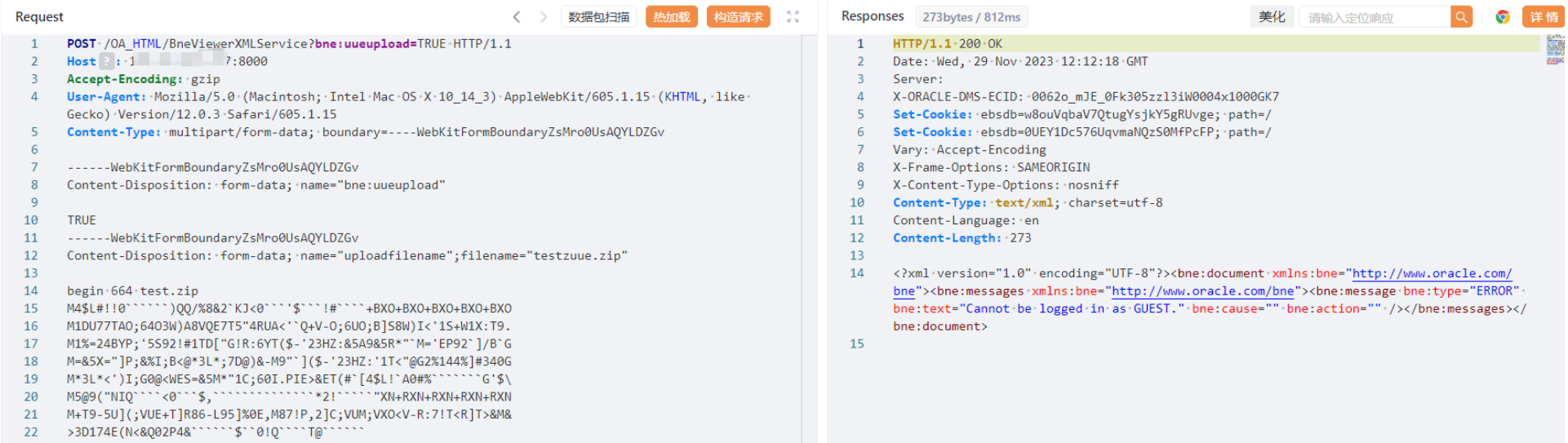Viewport: 1568px width, 443px height.
Task: Click request line number 22
Action: pos(31,432)
